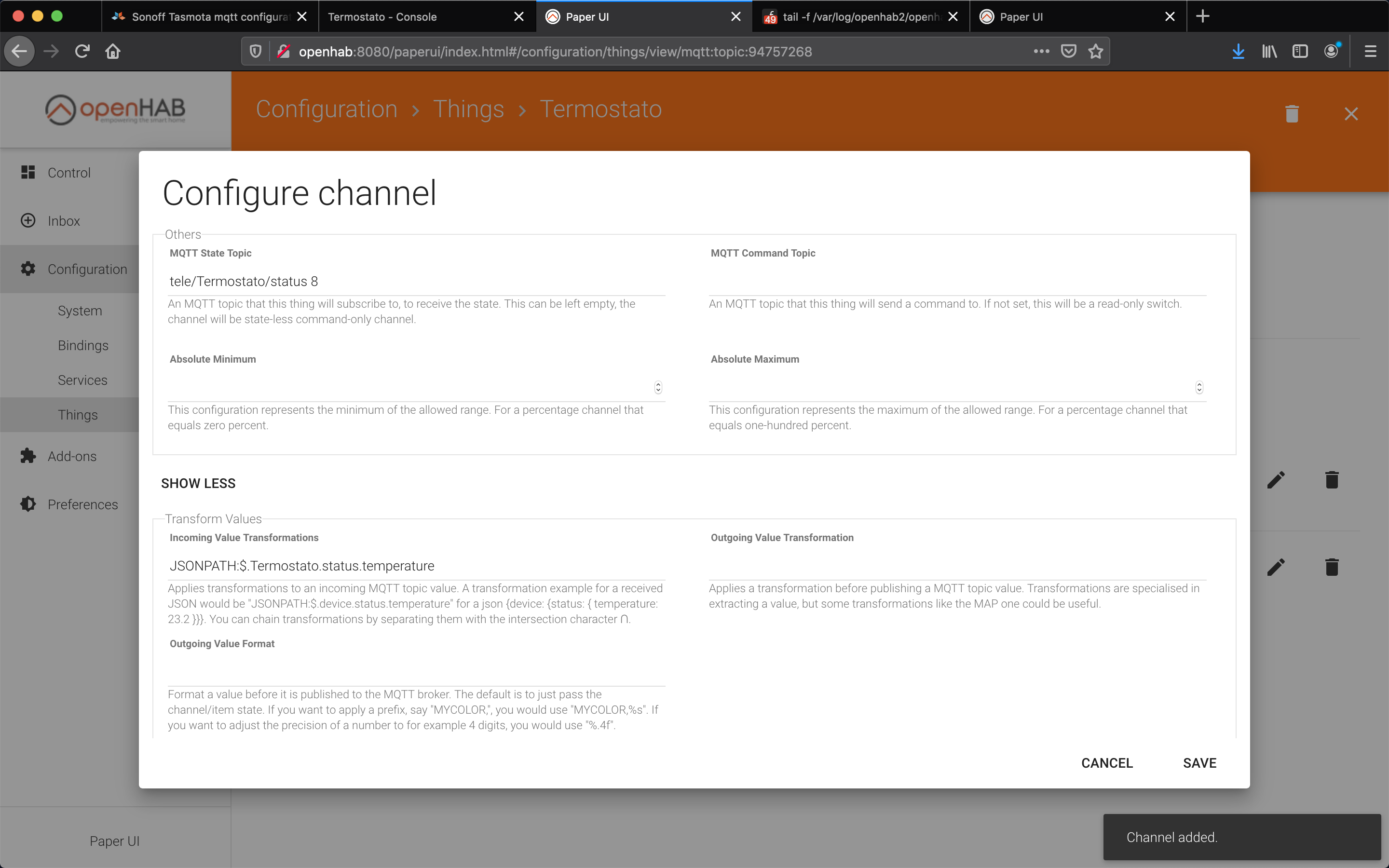
Task: Save the channel configuration
Action: pyautogui.click(x=1199, y=763)
